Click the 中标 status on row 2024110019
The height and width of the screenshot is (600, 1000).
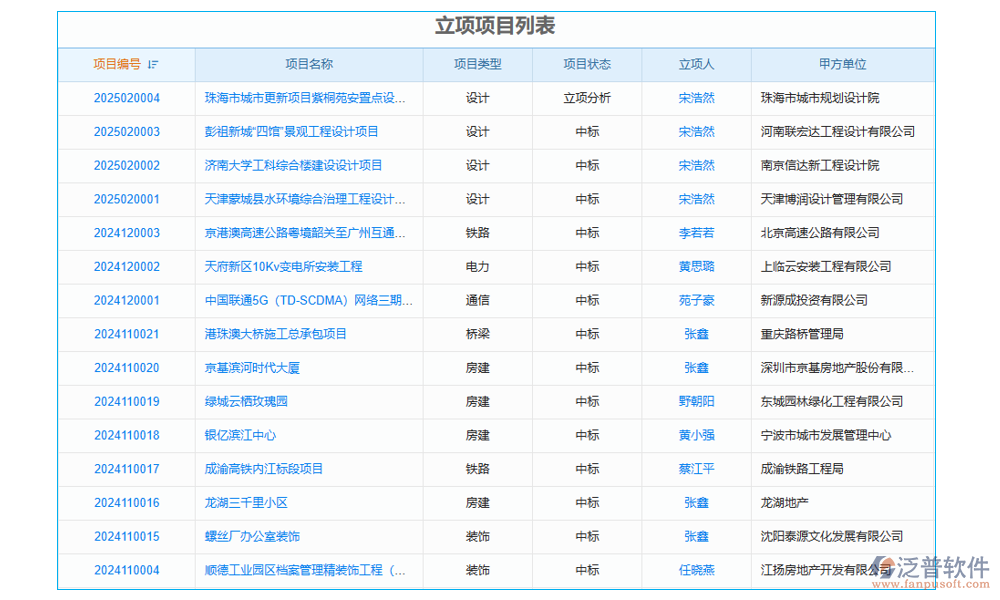click(x=588, y=402)
